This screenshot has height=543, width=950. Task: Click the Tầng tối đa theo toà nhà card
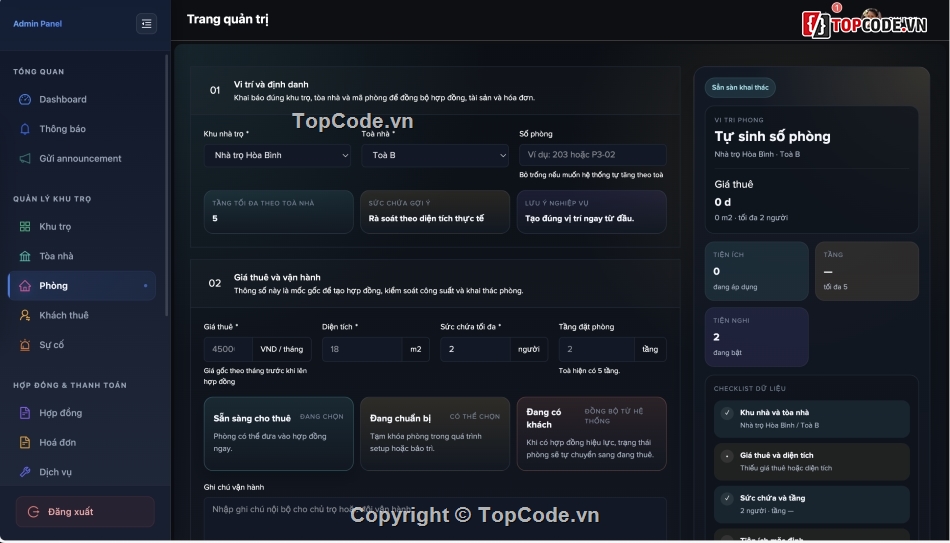pos(279,212)
